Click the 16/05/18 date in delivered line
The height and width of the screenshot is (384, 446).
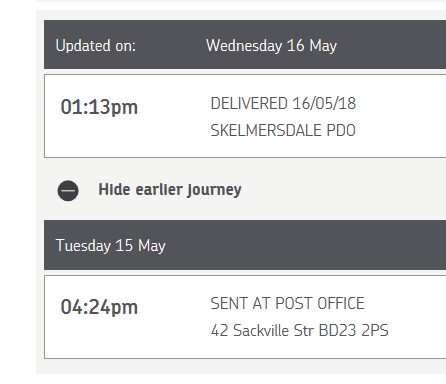324,103
